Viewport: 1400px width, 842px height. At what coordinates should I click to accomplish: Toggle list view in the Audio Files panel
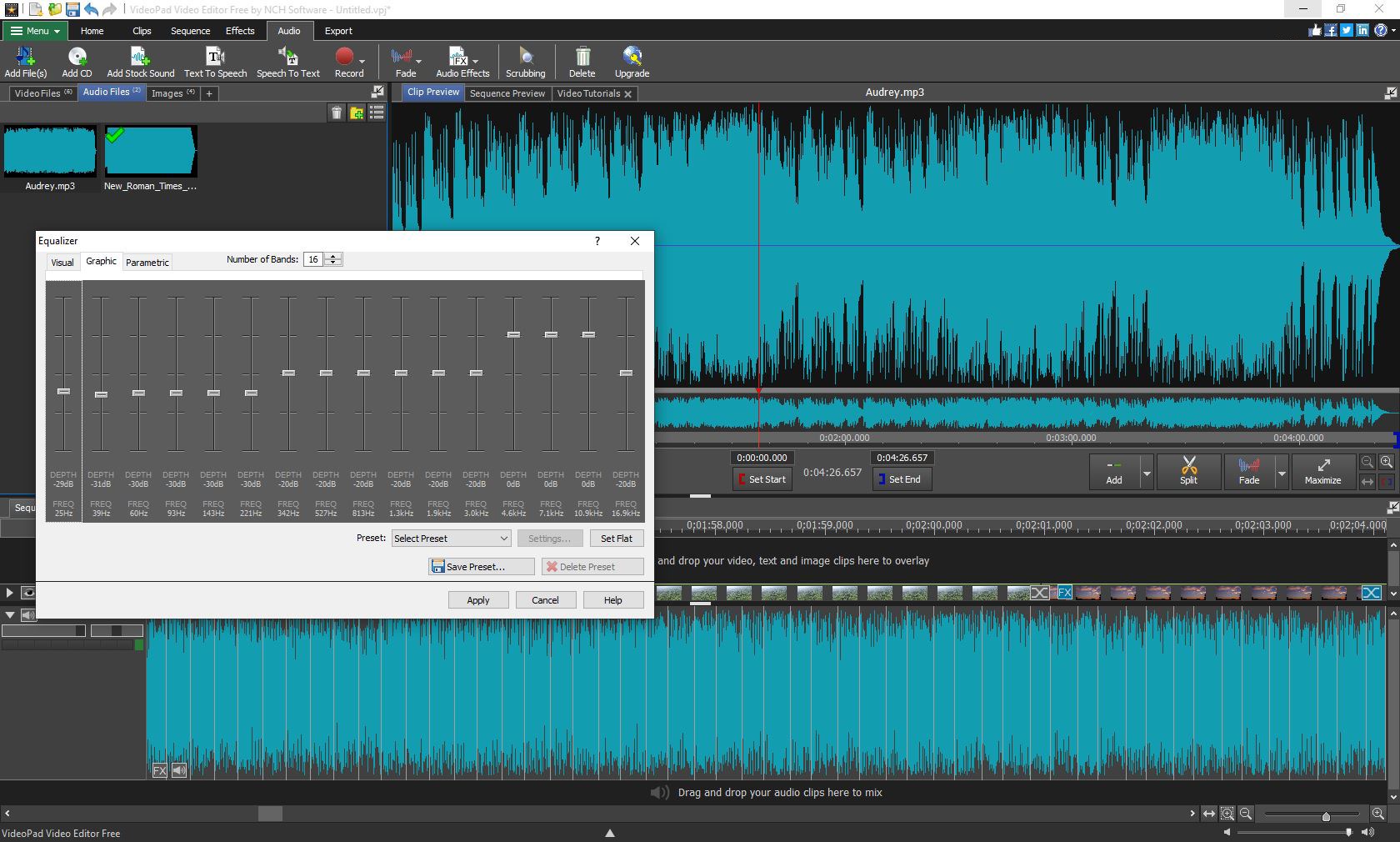coord(377,113)
